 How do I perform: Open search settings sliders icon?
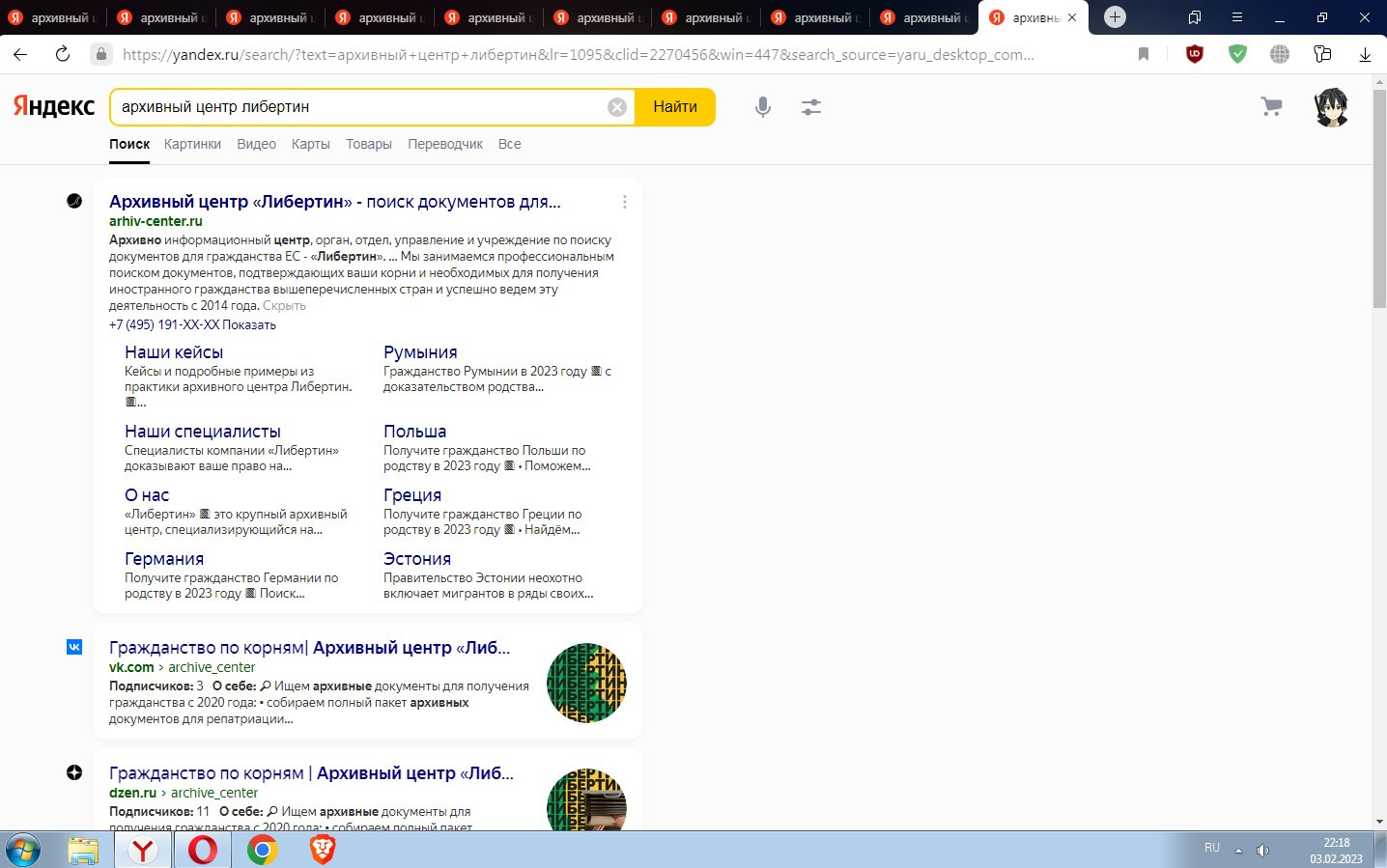811,107
